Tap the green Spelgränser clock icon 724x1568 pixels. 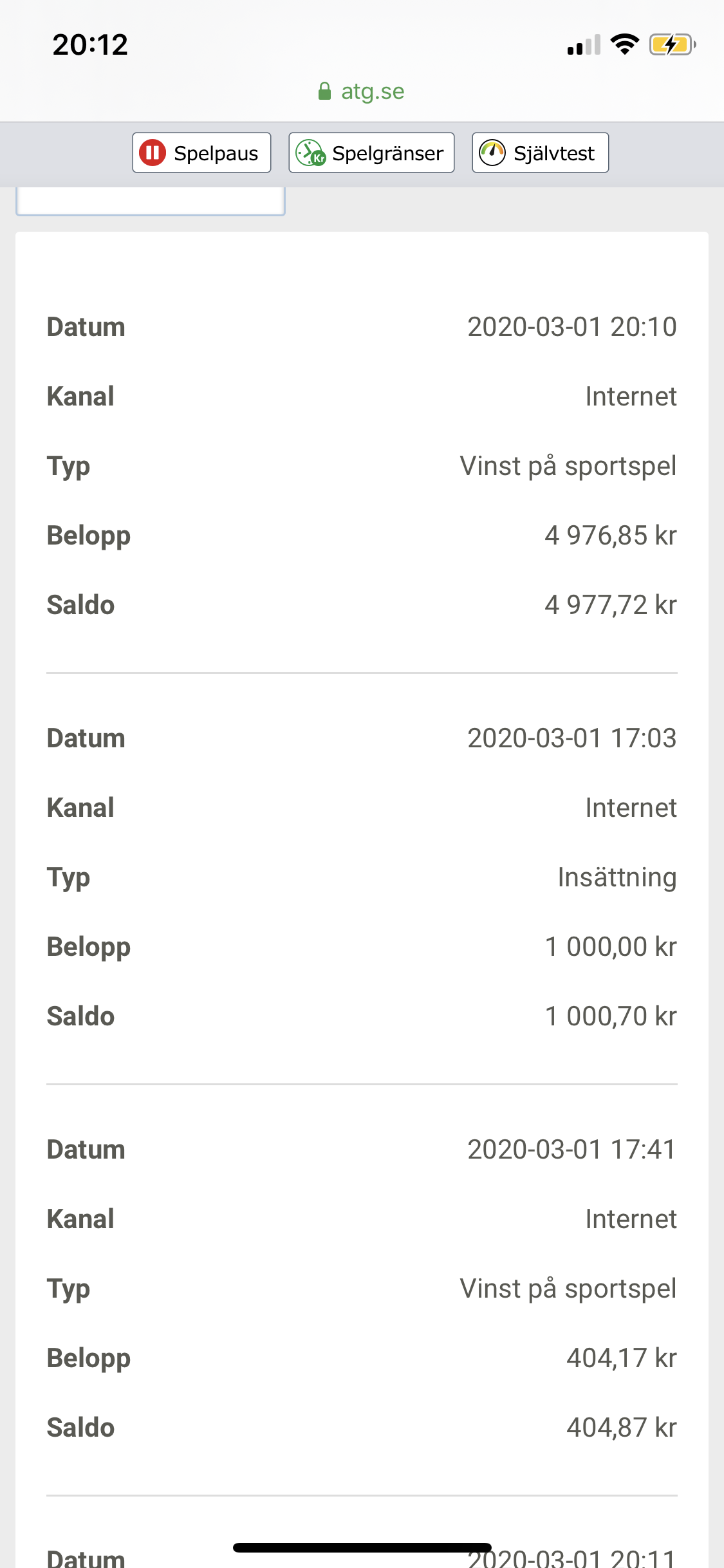coord(310,153)
